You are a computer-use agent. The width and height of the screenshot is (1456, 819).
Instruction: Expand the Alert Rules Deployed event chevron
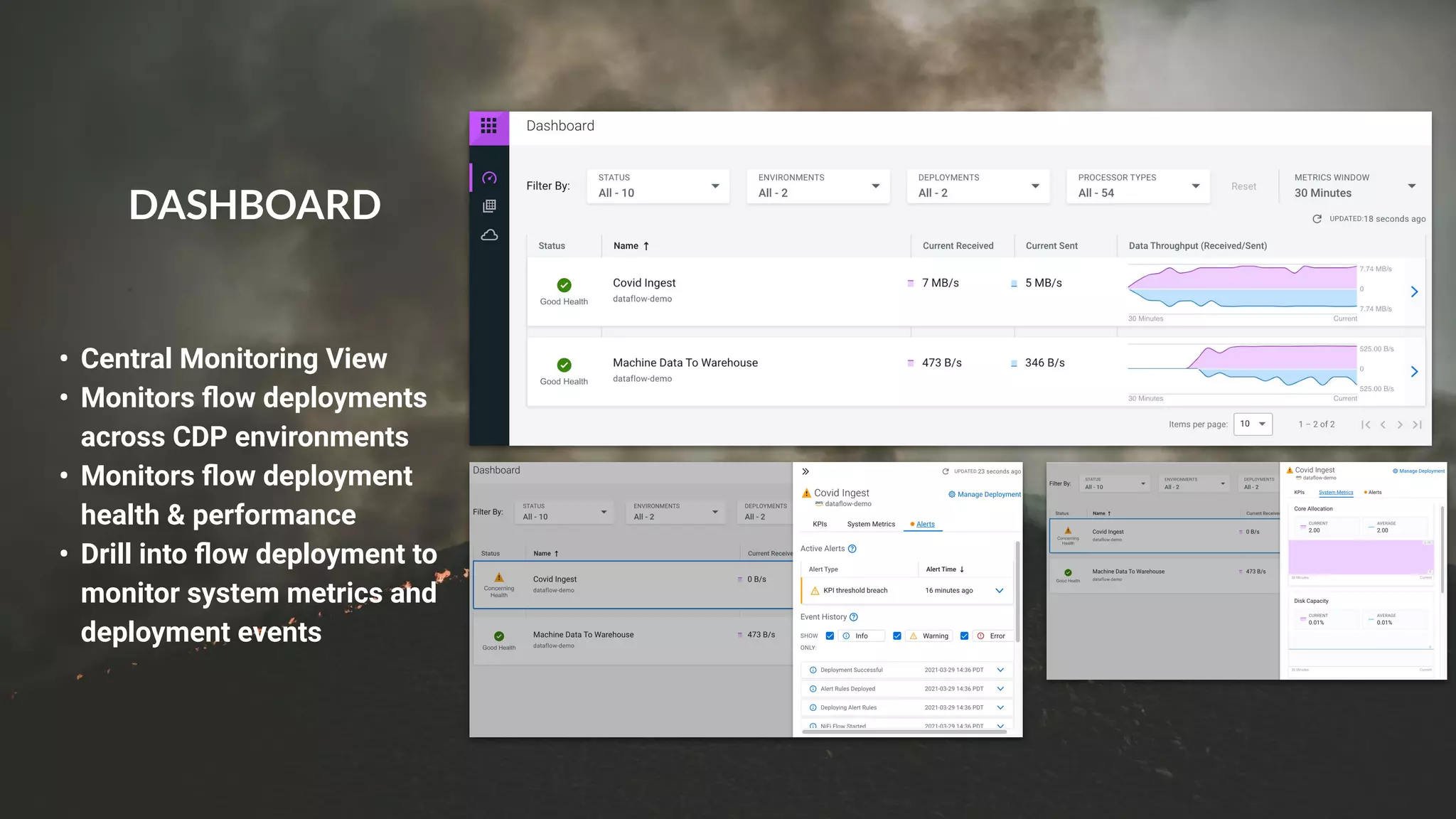click(1000, 688)
